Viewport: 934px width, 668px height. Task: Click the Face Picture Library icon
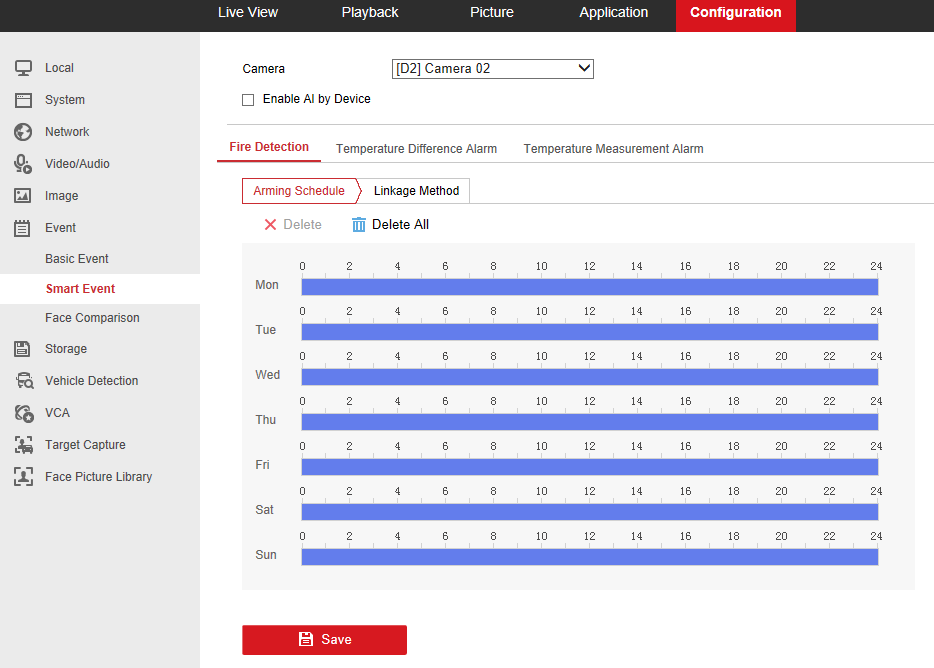23,477
